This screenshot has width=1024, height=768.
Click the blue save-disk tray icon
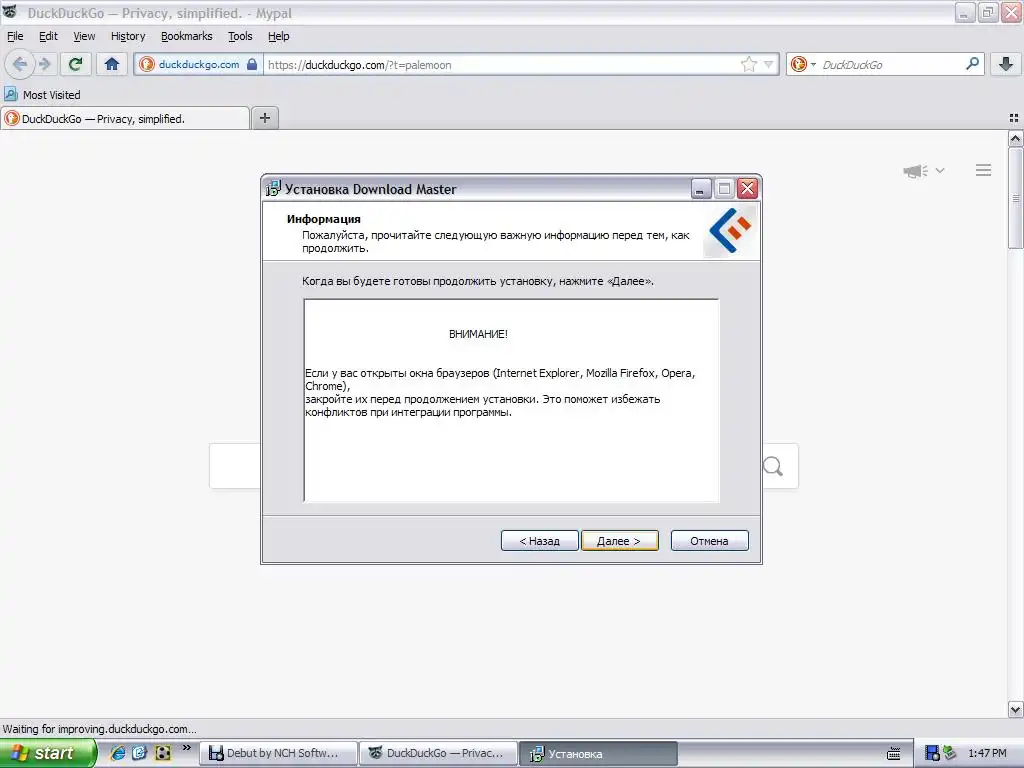pyautogui.click(x=933, y=753)
